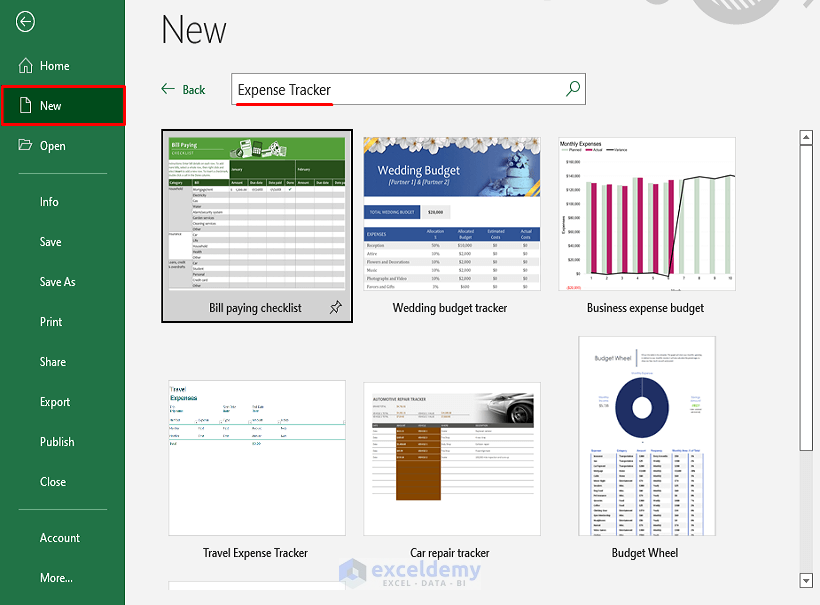Click the 'Car repair tracker' label

450,553
